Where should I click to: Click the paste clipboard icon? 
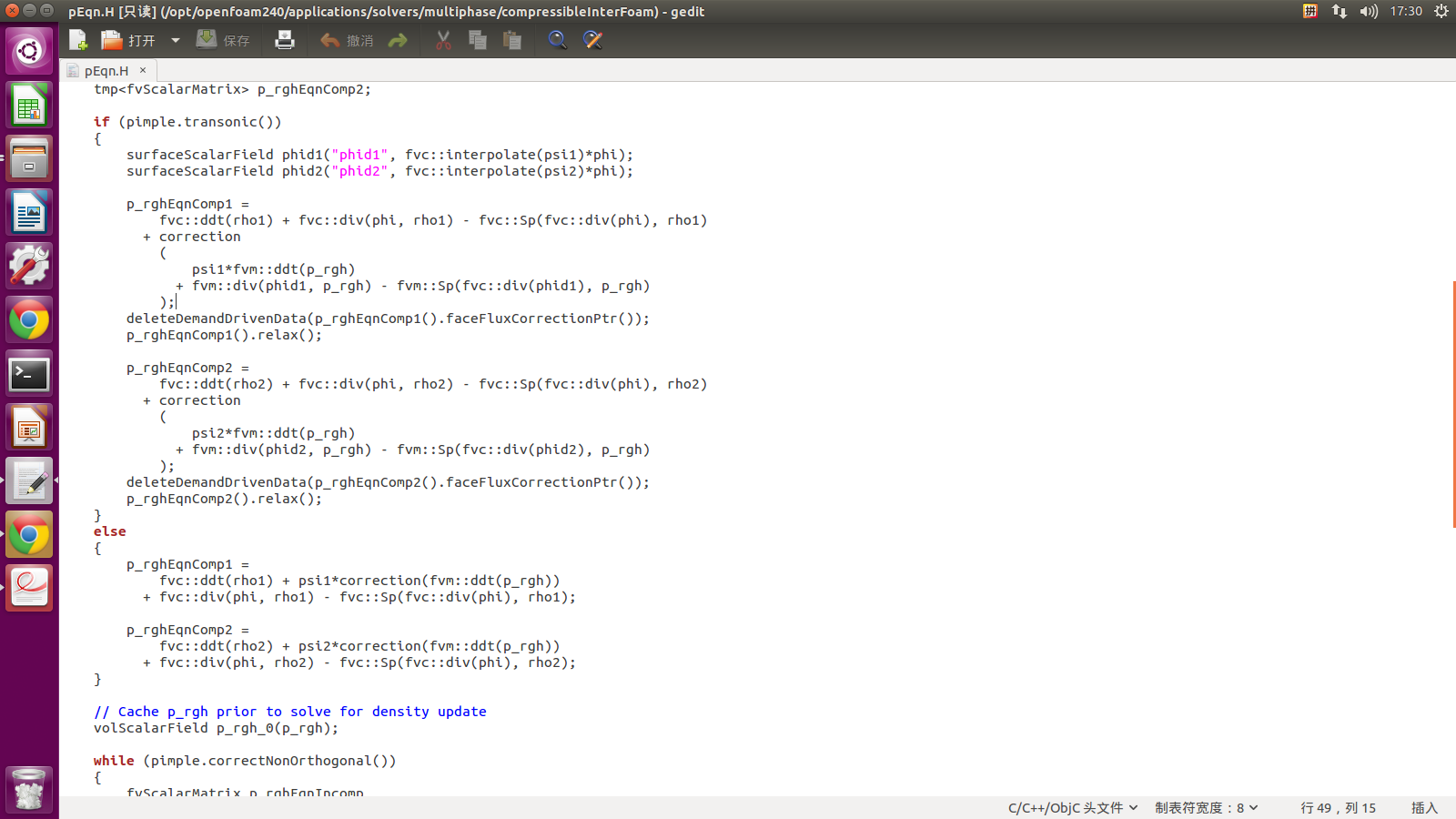[512, 40]
